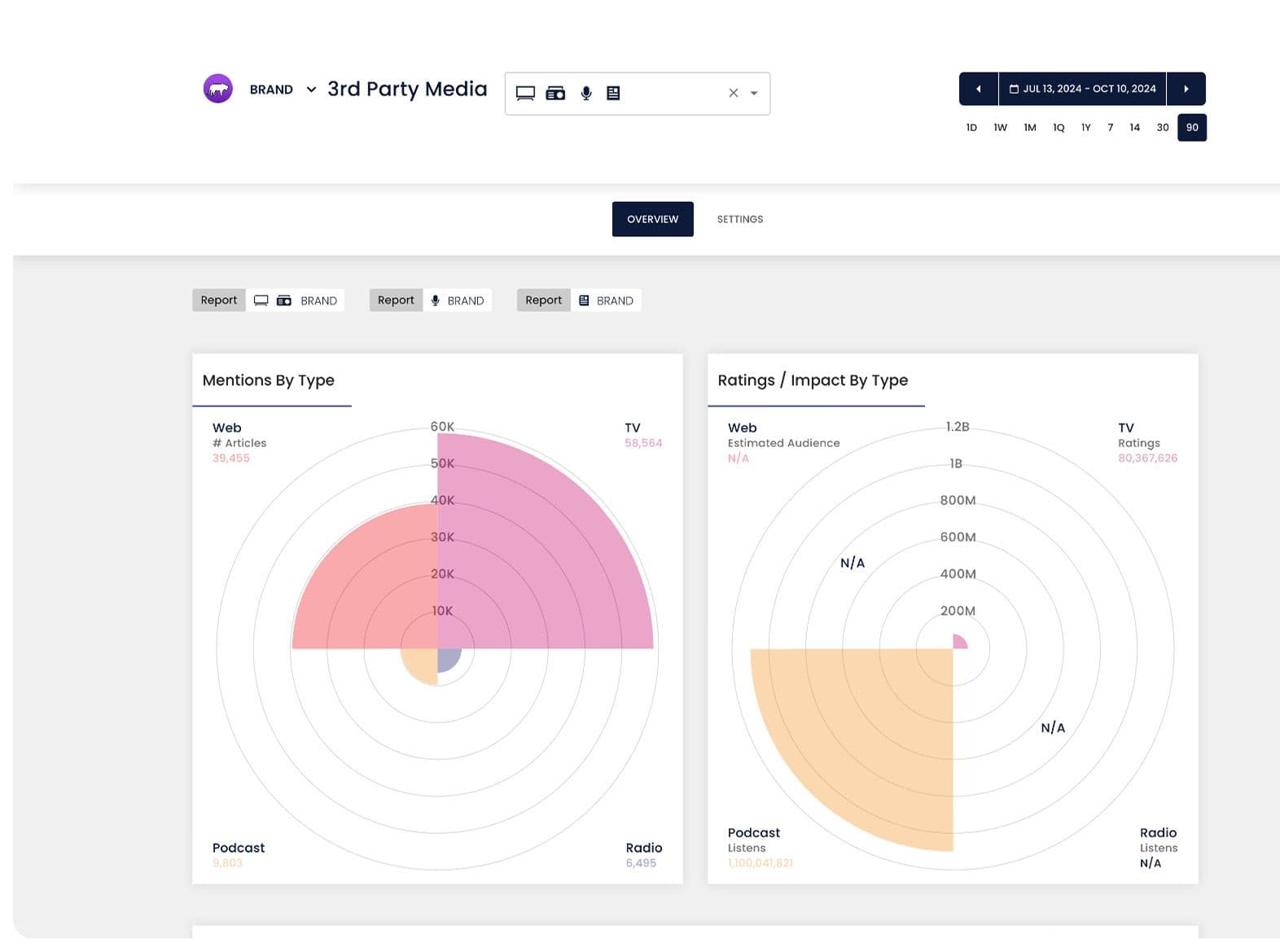
Task: Select the 30 day range option
Action: 1162,128
